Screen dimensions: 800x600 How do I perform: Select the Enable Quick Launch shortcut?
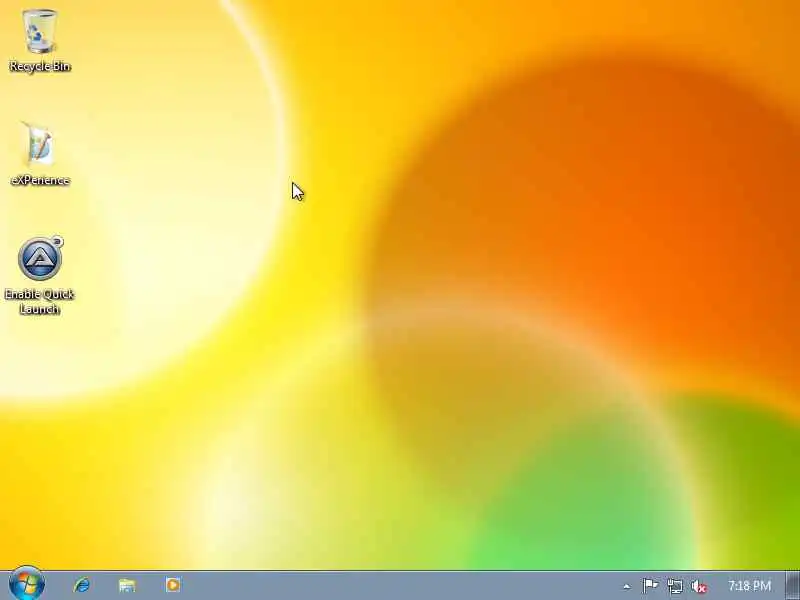point(40,276)
